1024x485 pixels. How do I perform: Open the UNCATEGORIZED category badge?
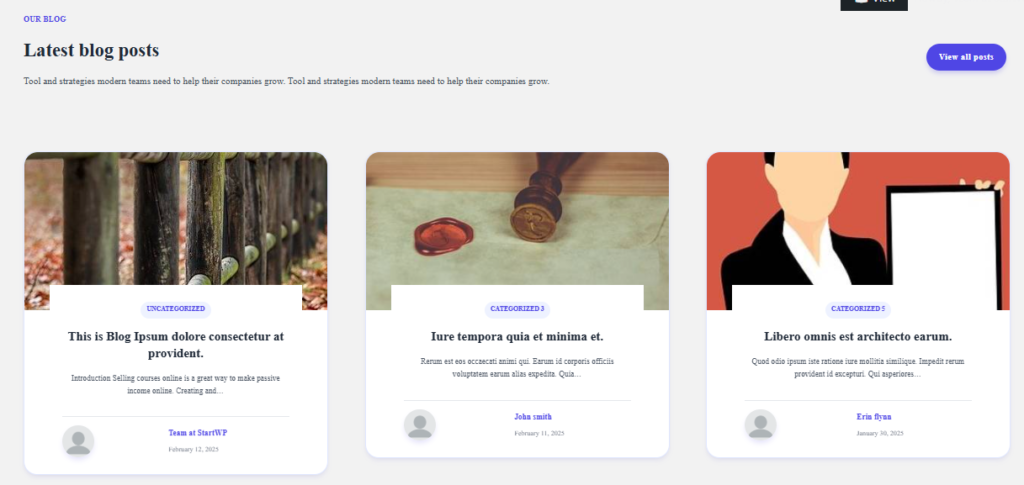(176, 309)
